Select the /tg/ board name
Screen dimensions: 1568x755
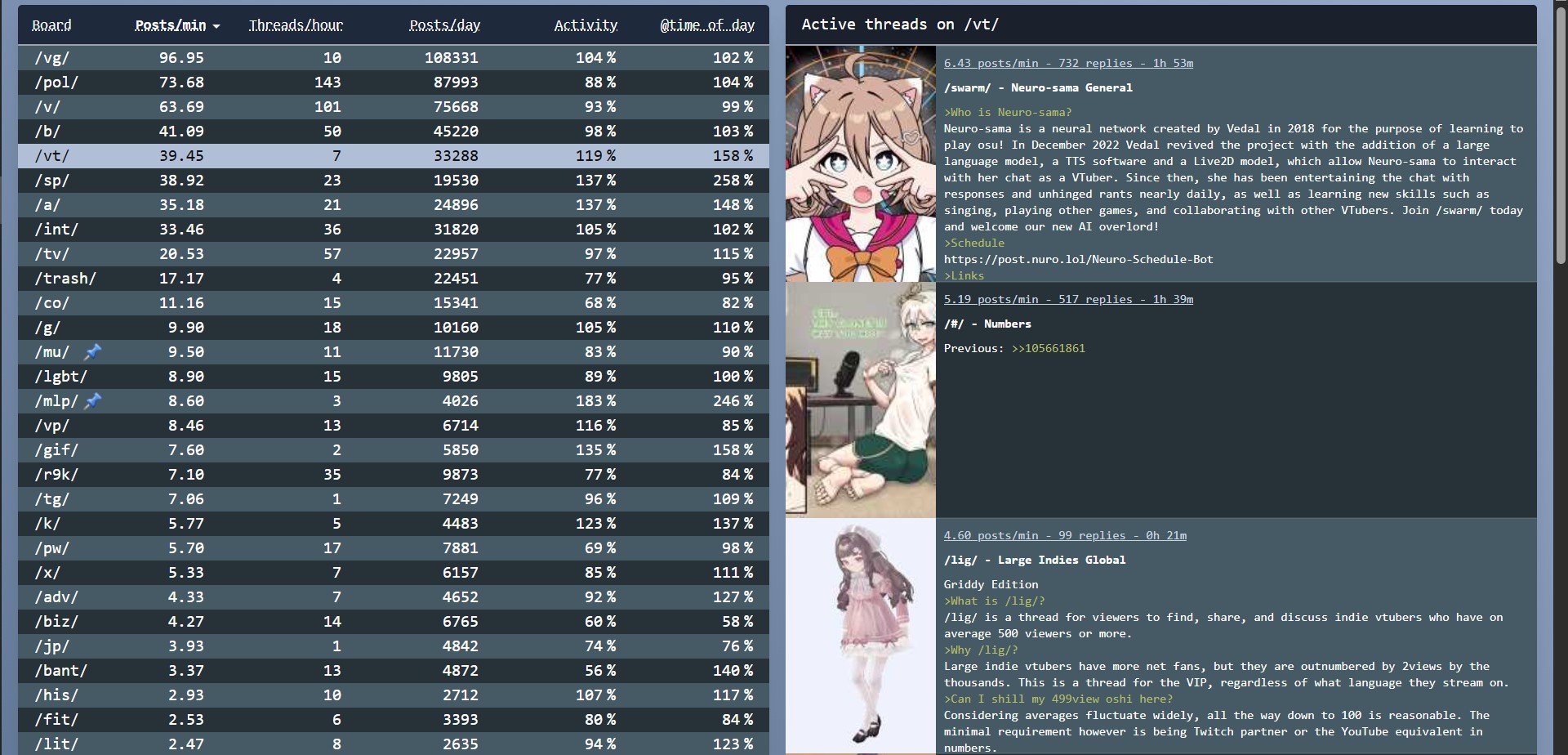tap(52, 499)
